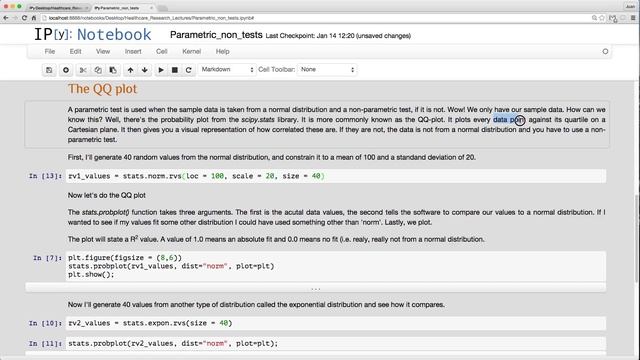
Task: Click the mail extension icon in the browser toolbar
Action: pyautogui.click(x=613, y=18)
